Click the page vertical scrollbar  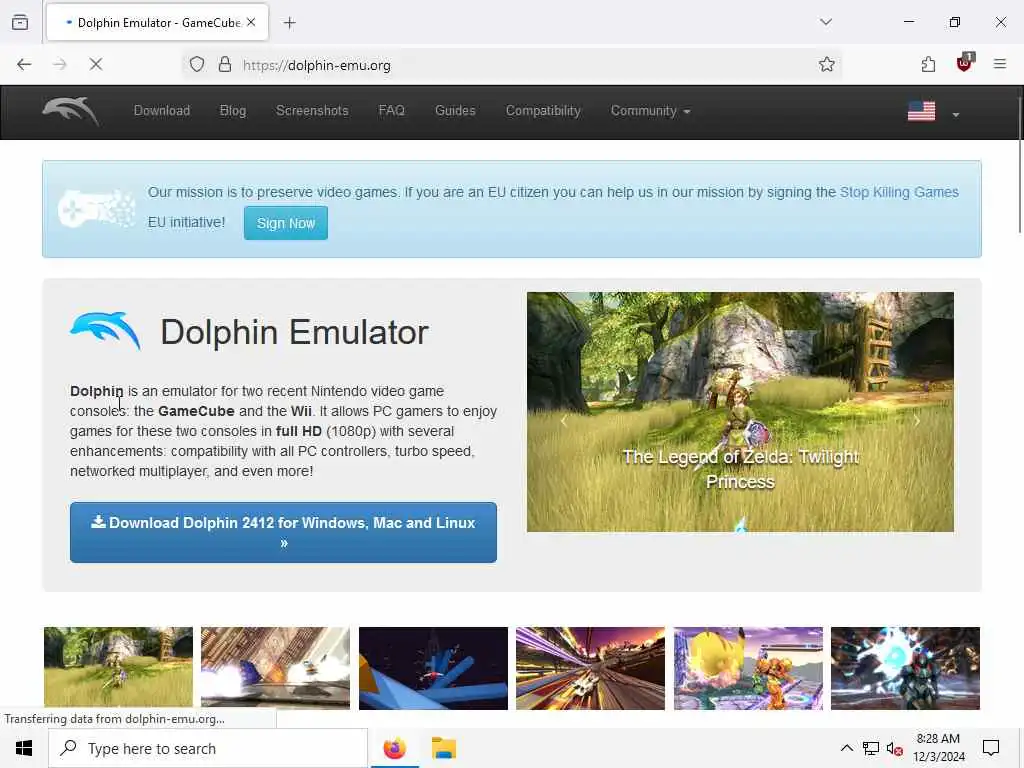pyautogui.click(x=1019, y=163)
